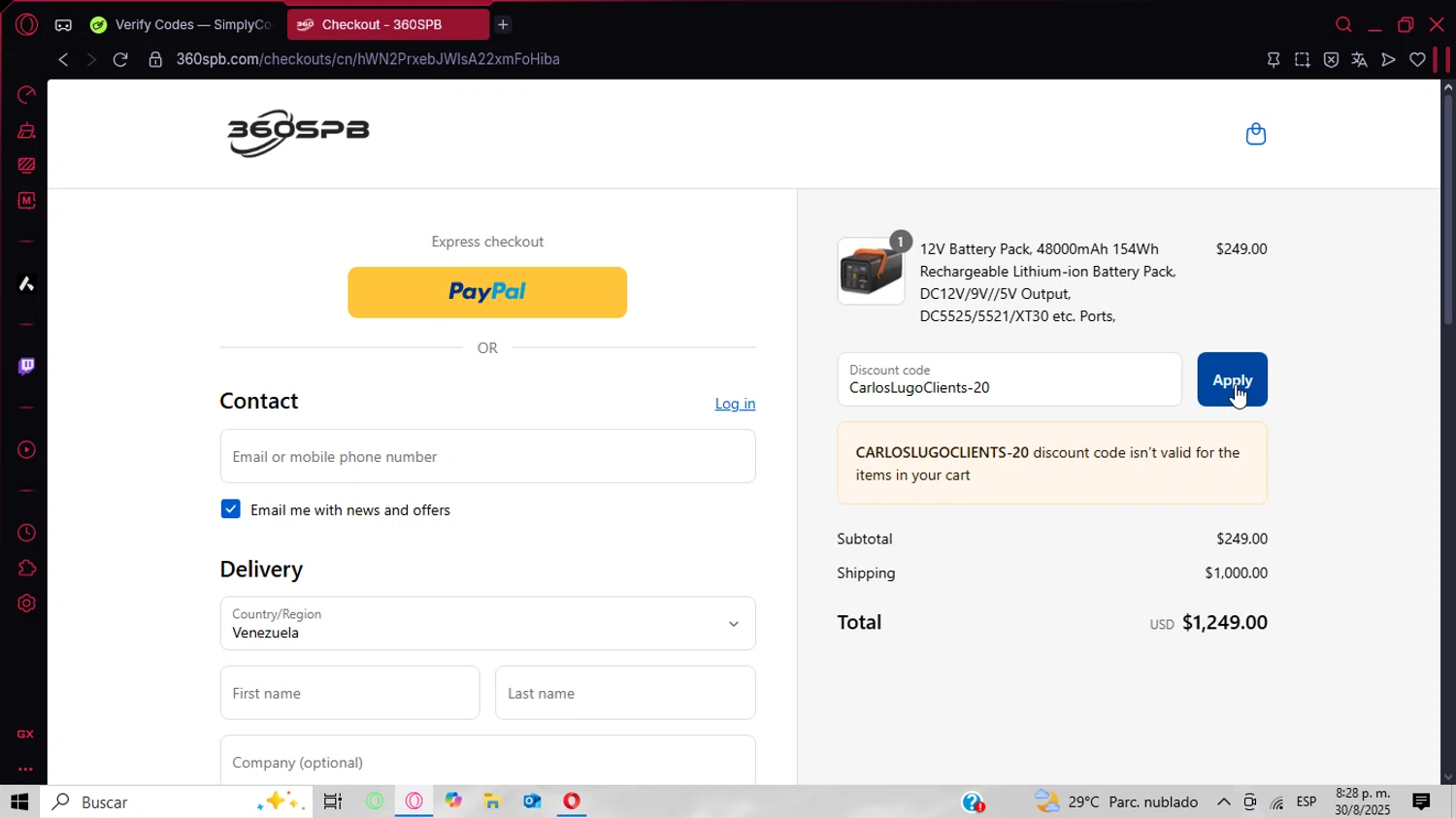Click the GX Corner icon in sidebar

(25, 734)
